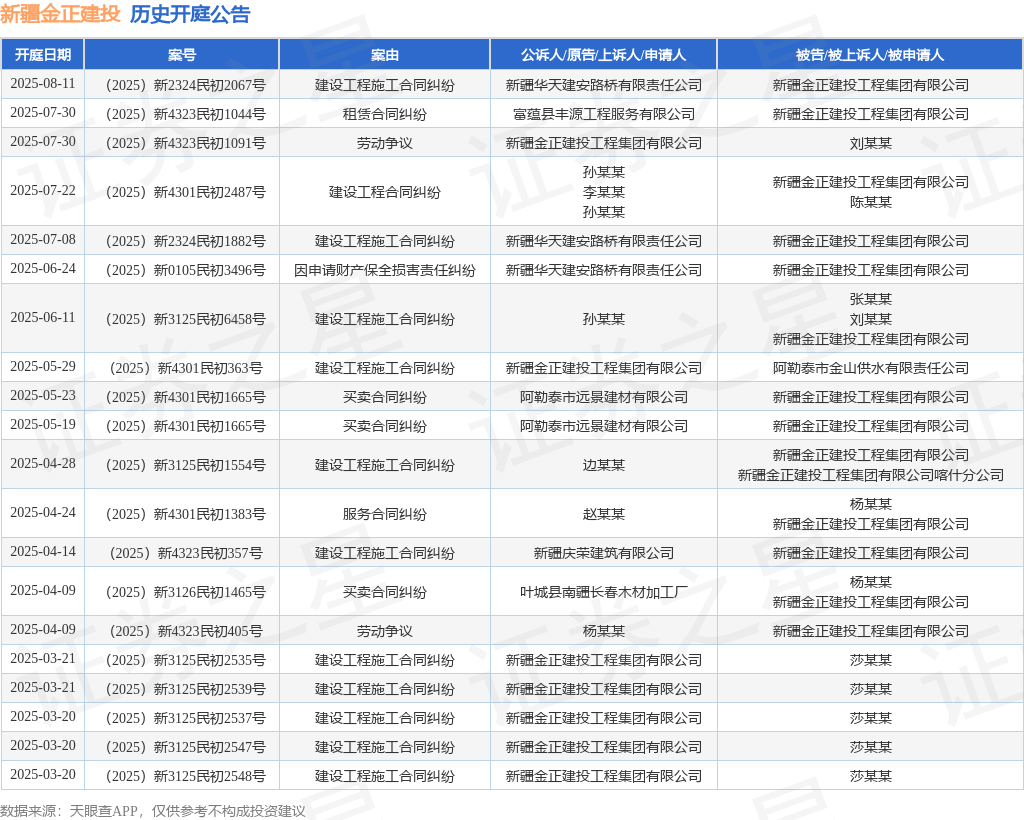This screenshot has width=1024, height=820.
Task: Click the 被告/被上诉人/被申请人 column header
Action: [x=870, y=55]
